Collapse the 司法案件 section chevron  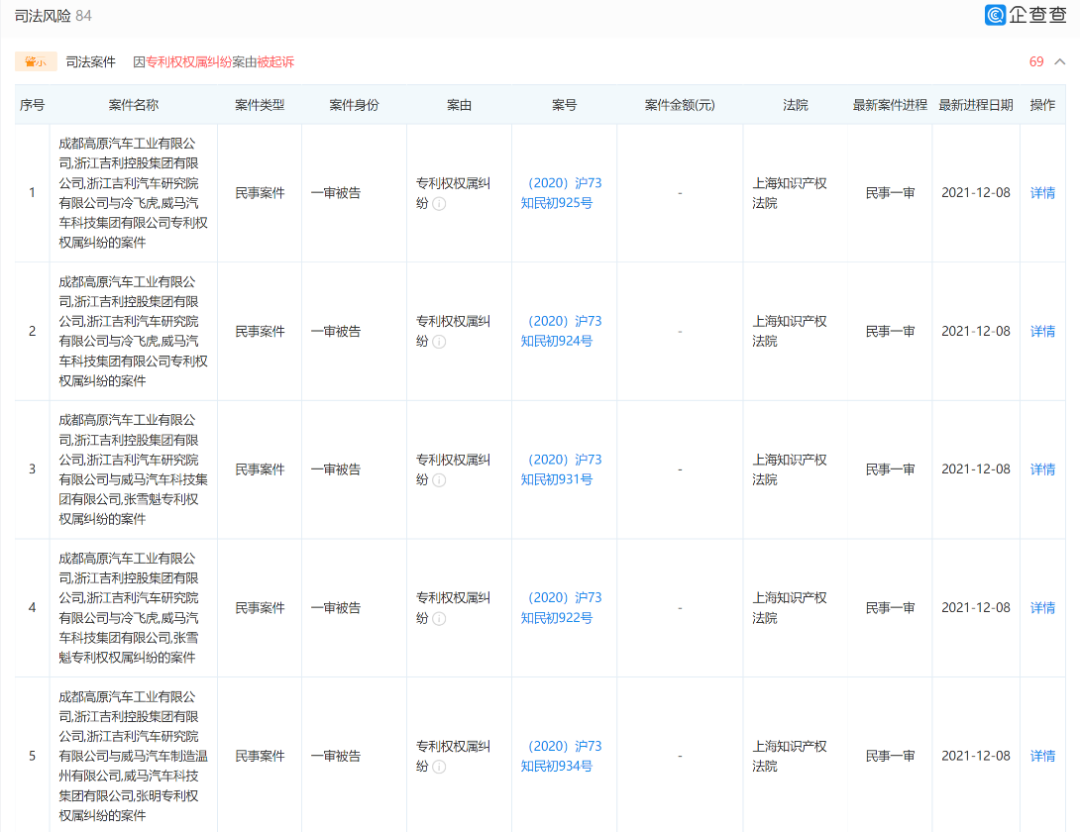point(1060,62)
